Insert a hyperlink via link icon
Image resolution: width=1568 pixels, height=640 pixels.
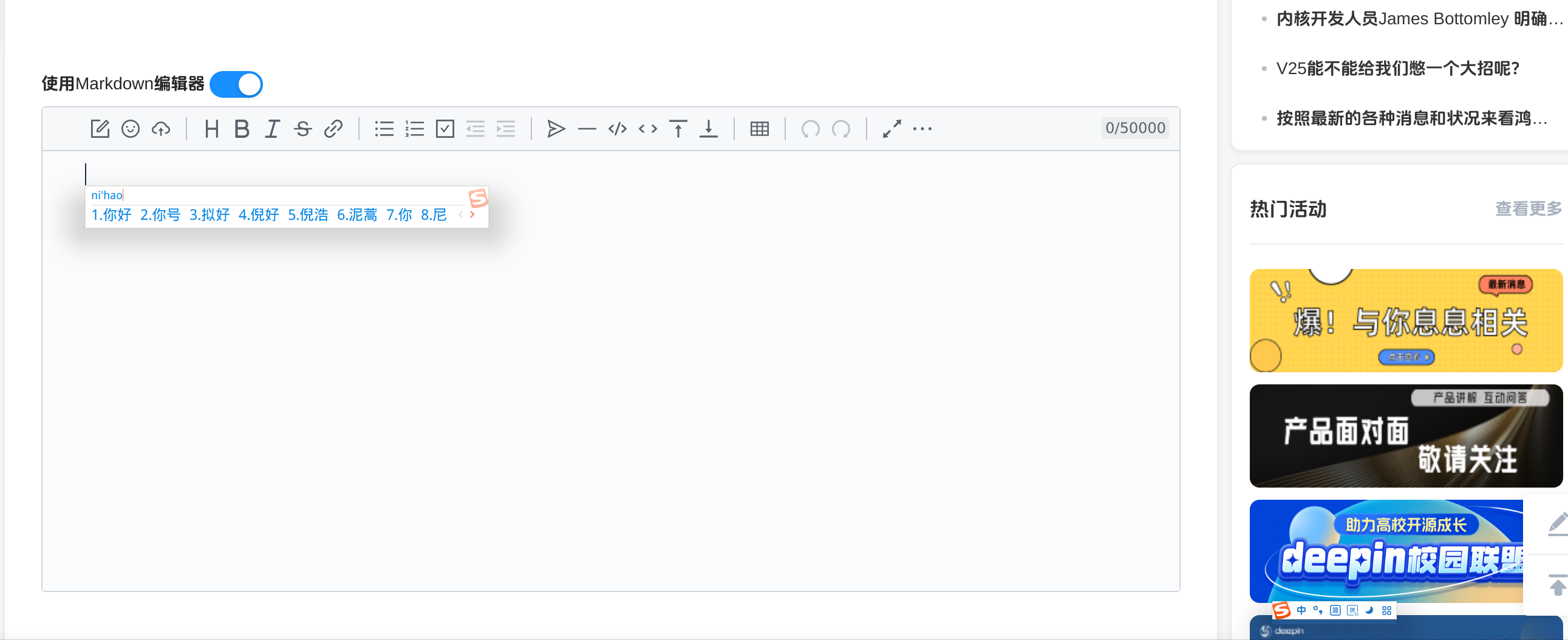click(333, 128)
